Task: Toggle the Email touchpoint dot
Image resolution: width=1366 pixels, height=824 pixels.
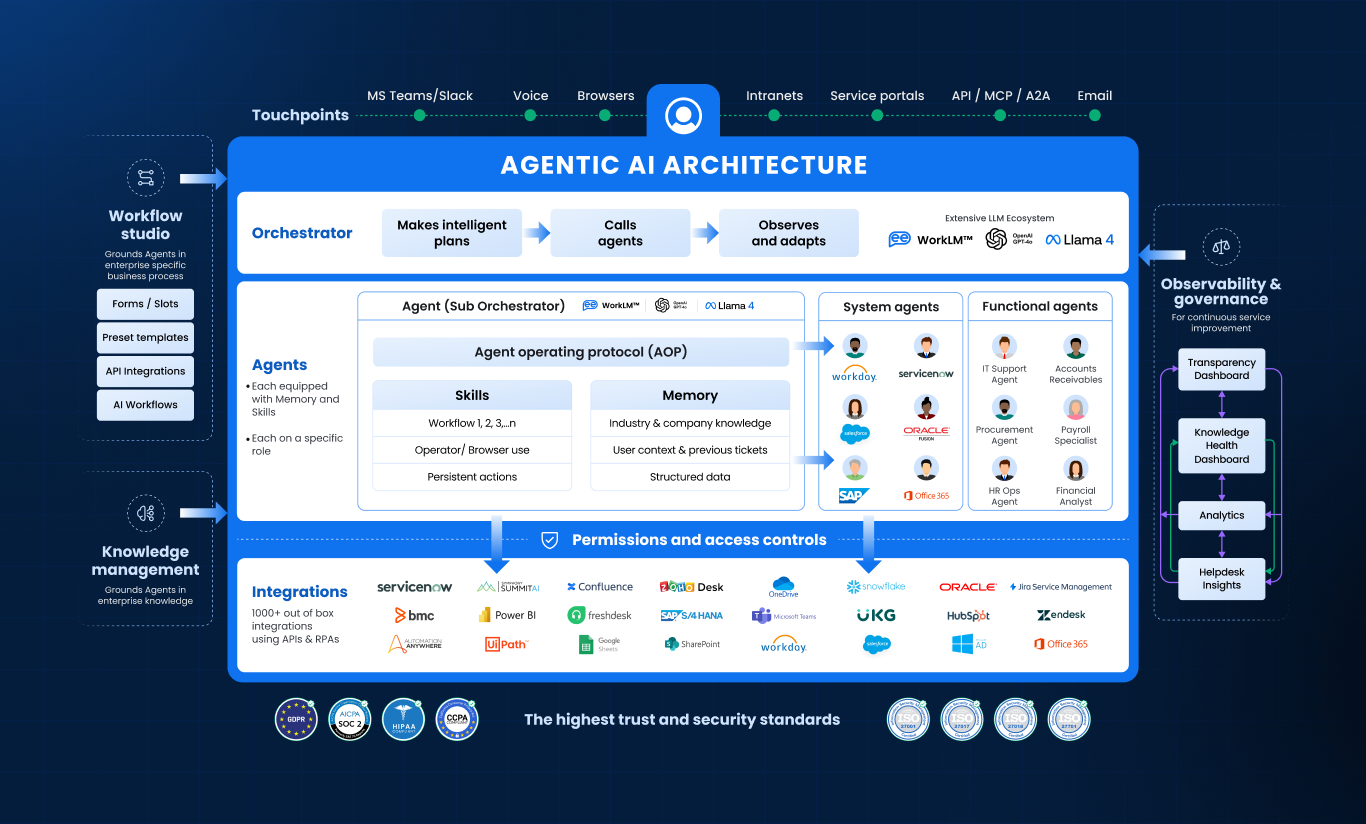Action: pyautogui.click(x=1094, y=115)
